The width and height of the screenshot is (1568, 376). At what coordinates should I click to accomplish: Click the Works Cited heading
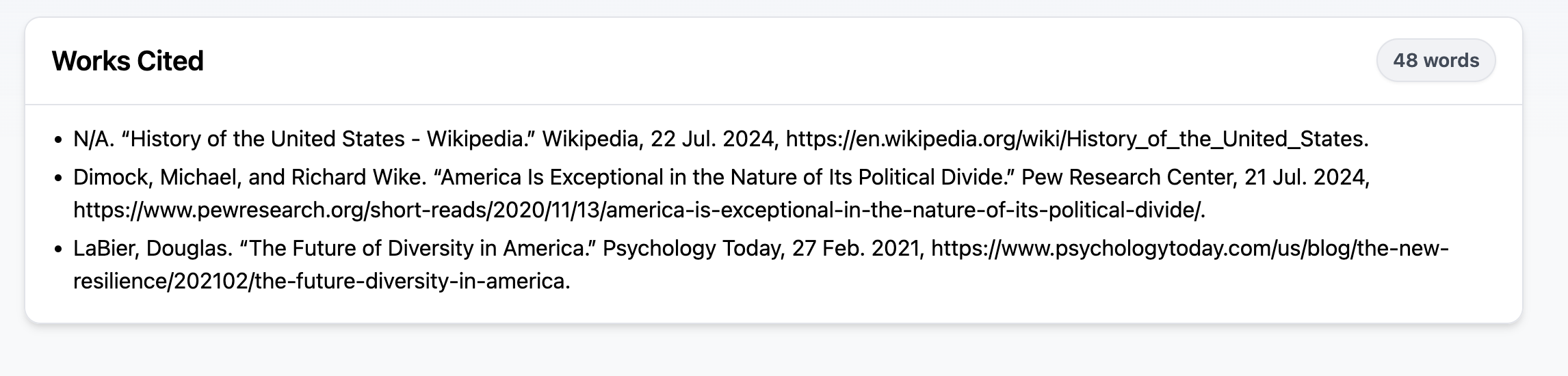tap(128, 61)
